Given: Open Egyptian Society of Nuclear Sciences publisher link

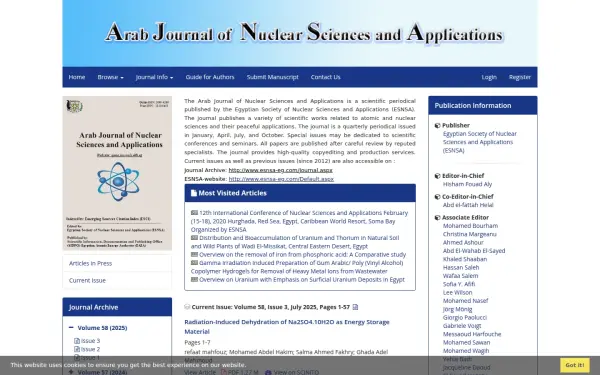Looking at the screenshot, I should point(479,142).
